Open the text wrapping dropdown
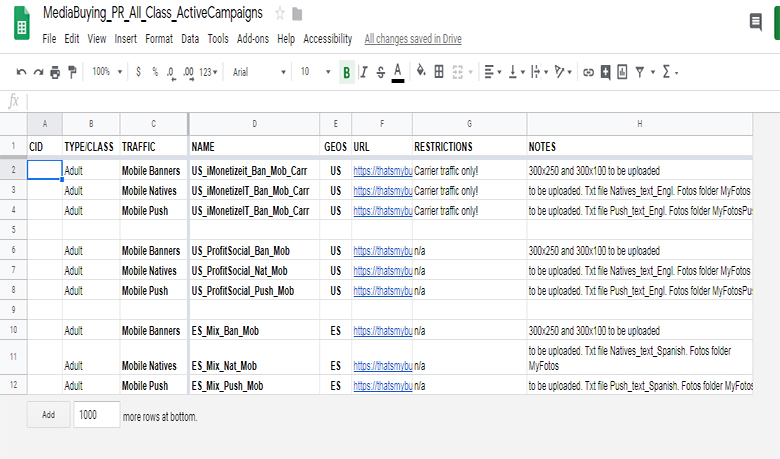Screen dimensions: 780x459 coord(539,72)
